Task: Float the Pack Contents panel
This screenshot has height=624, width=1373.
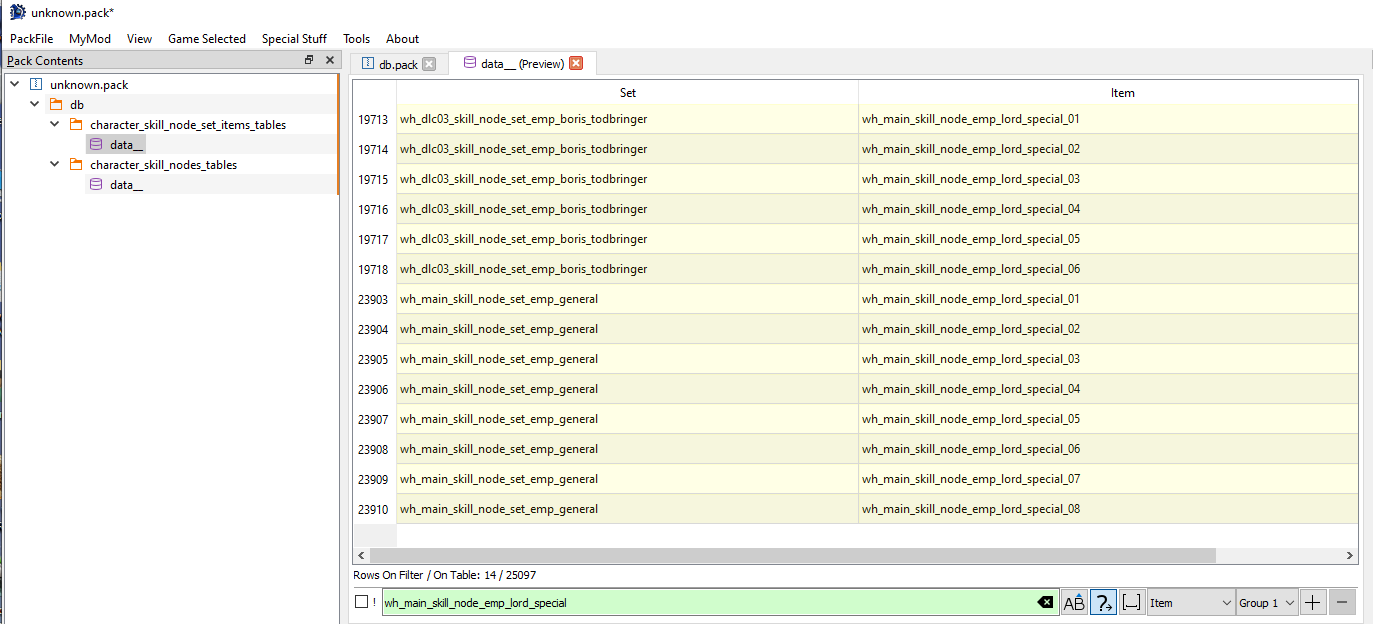Action: coord(309,61)
